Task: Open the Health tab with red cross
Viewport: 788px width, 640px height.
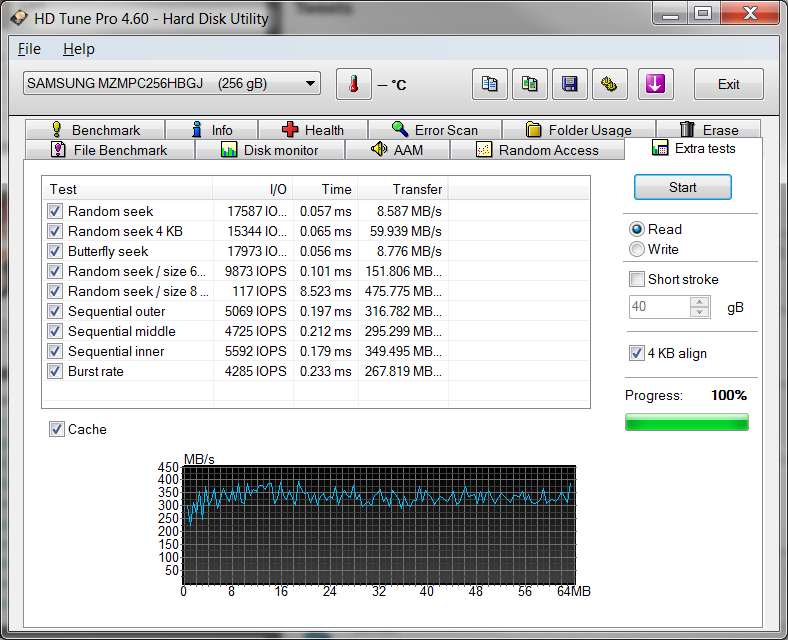Action: pos(313,130)
